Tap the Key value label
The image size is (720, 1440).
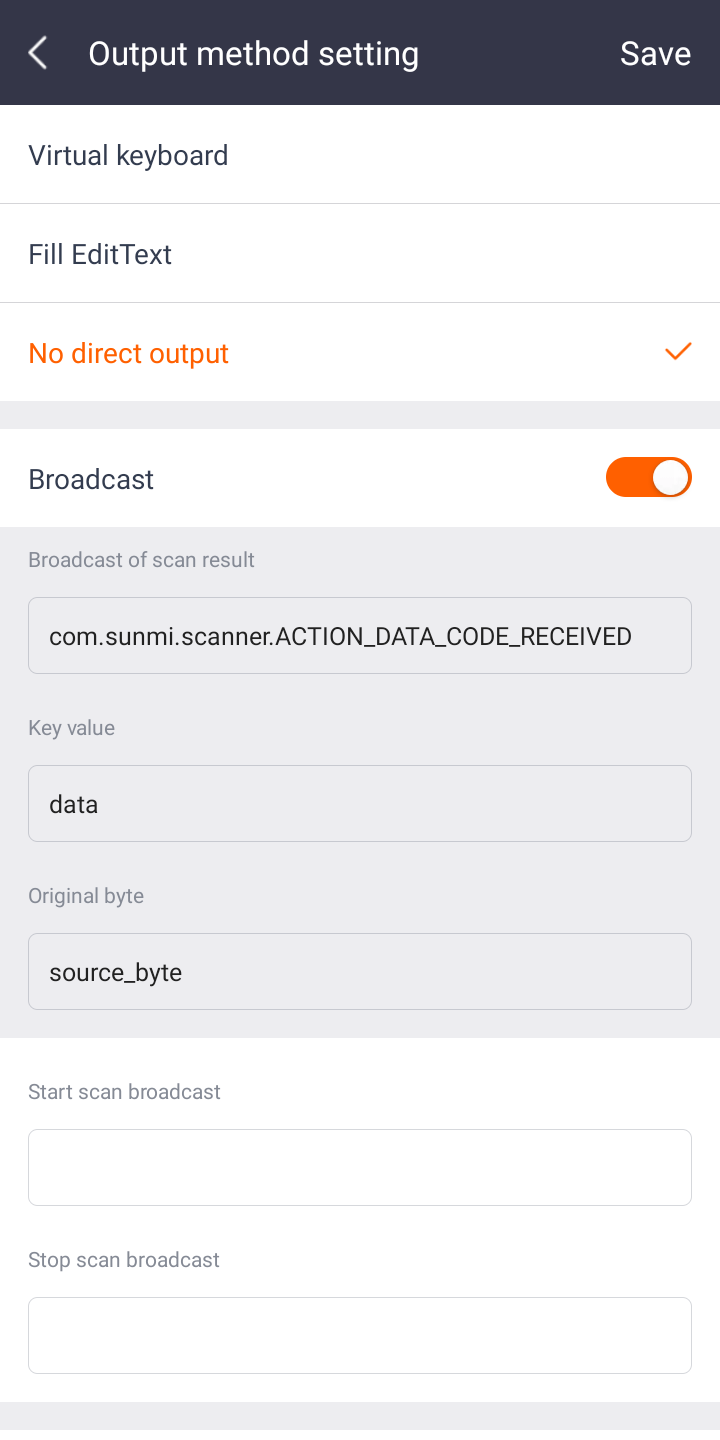pos(71,728)
